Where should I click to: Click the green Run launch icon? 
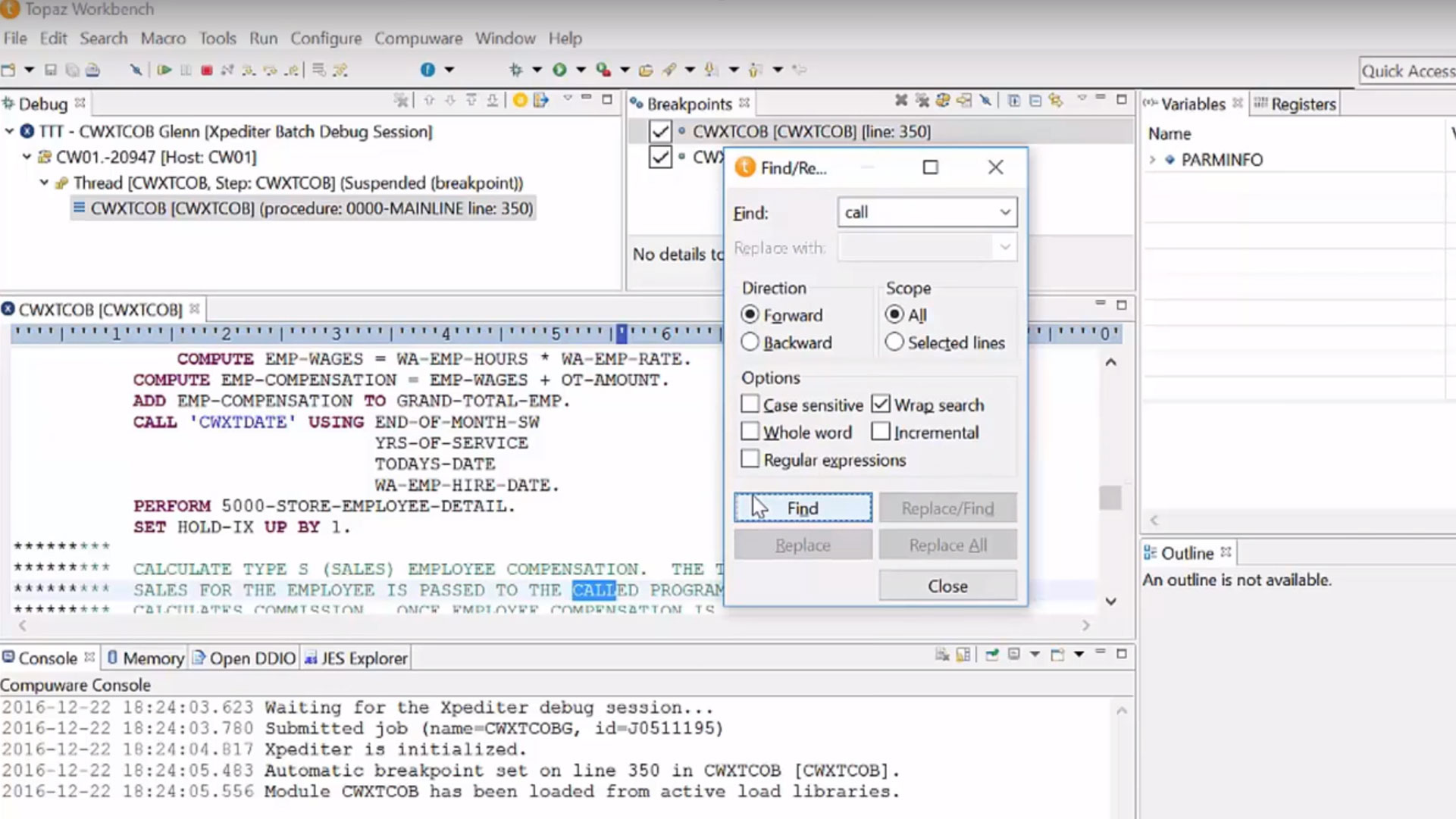click(559, 70)
